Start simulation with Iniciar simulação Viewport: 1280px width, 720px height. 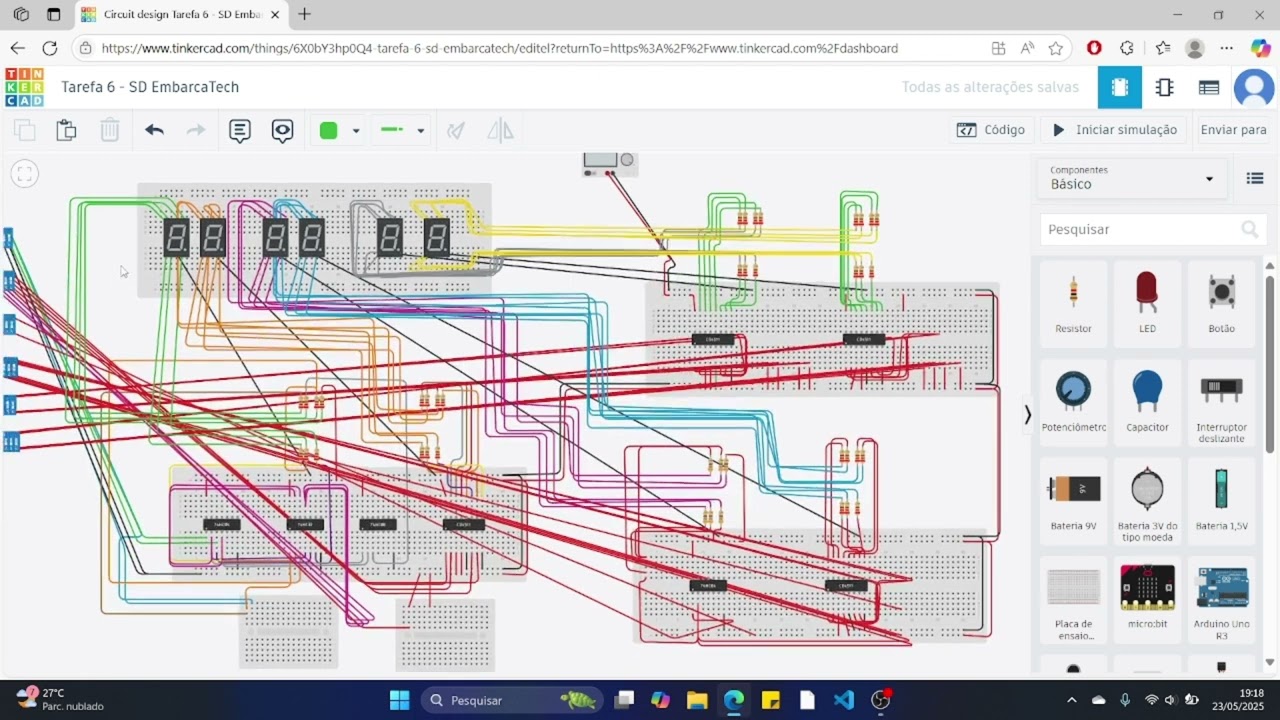pyautogui.click(x=1115, y=130)
